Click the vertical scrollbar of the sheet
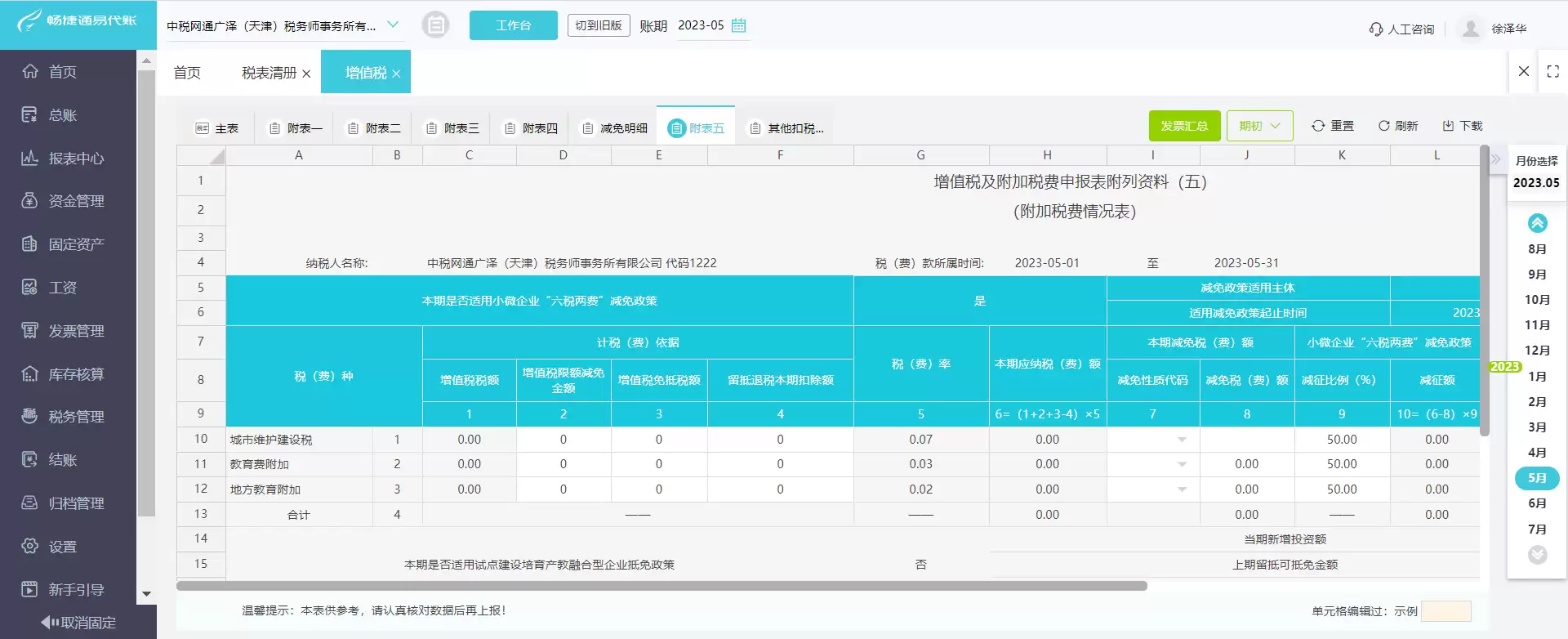Screen dimensions: 1568x639 click(1485, 291)
